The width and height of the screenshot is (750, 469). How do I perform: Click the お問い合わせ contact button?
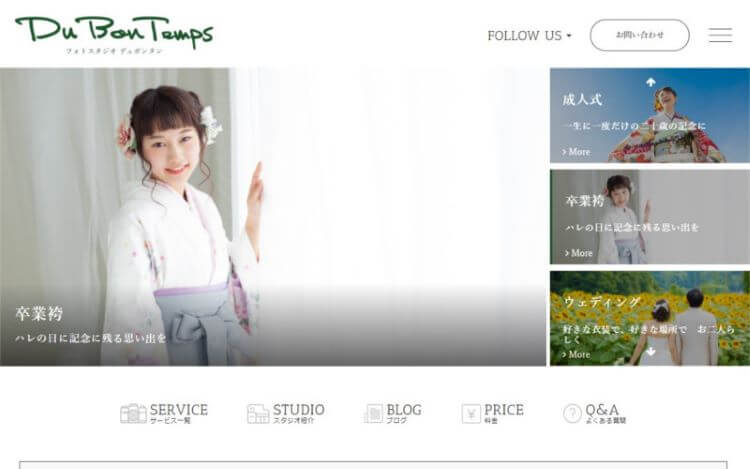click(x=640, y=35)
